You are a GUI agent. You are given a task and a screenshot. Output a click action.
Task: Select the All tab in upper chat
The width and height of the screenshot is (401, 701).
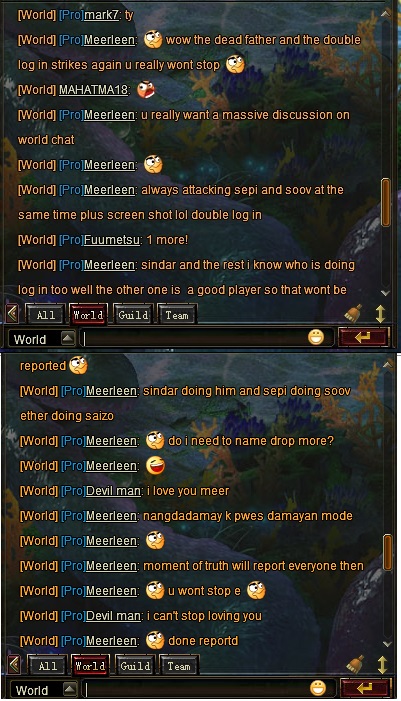46,315
